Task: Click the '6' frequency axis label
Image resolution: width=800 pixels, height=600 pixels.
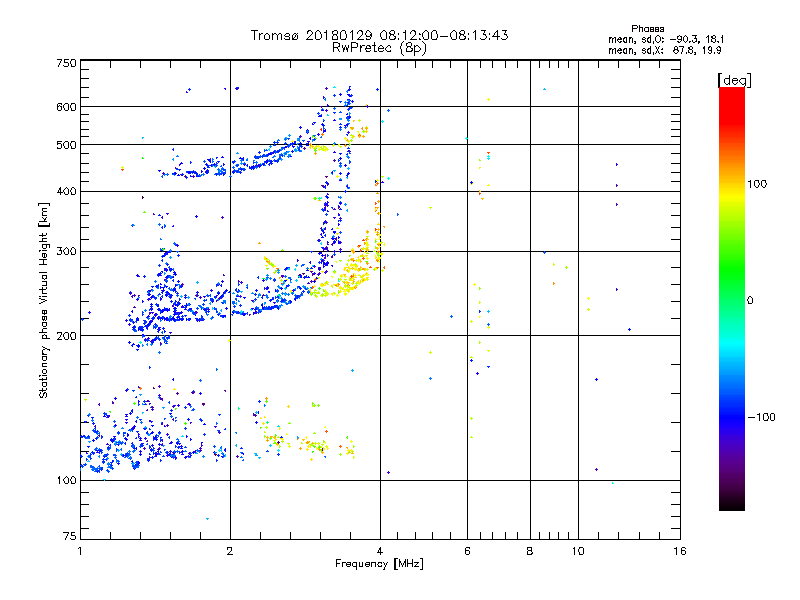Action: click(x=467, y=551)
